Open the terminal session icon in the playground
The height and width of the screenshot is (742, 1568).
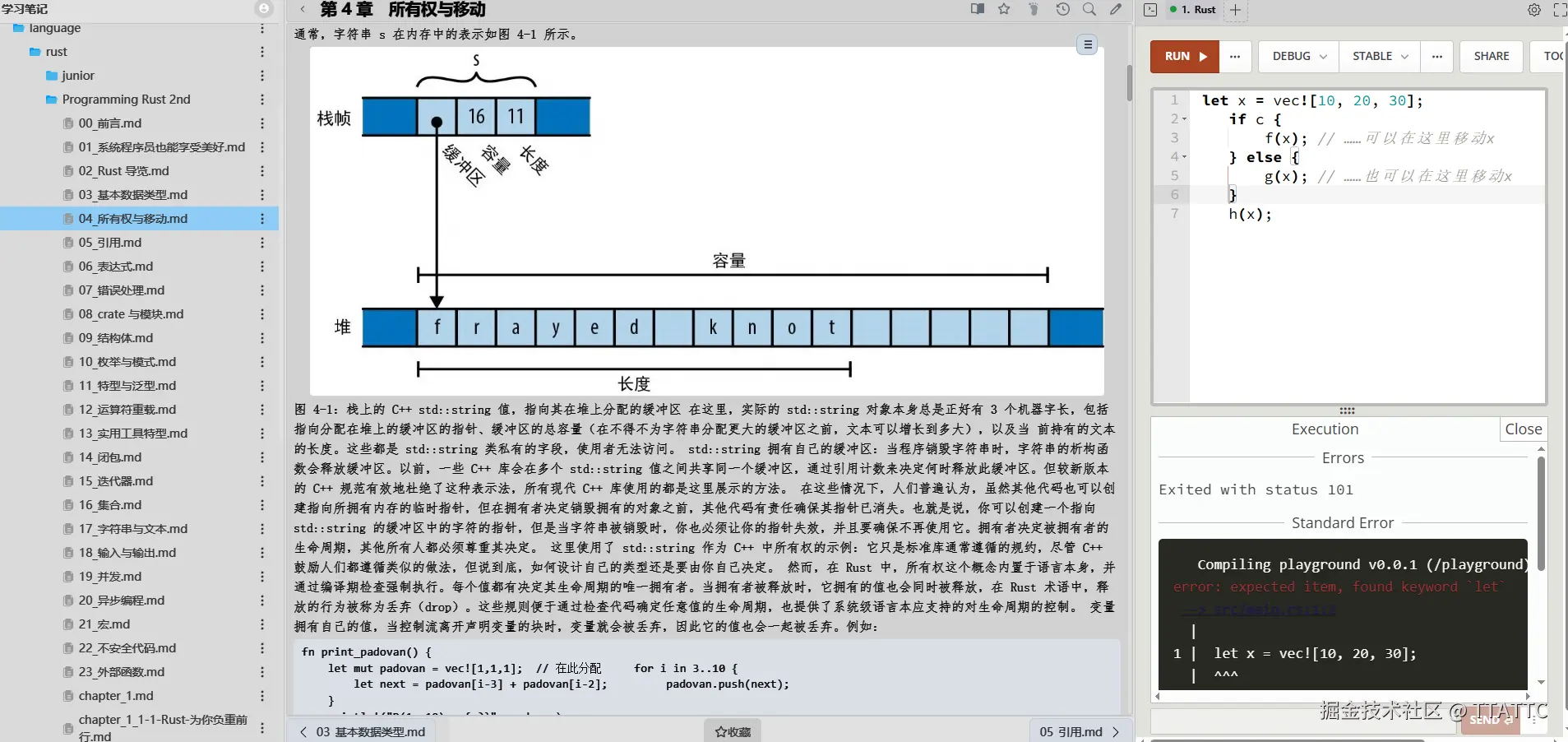1149,10
